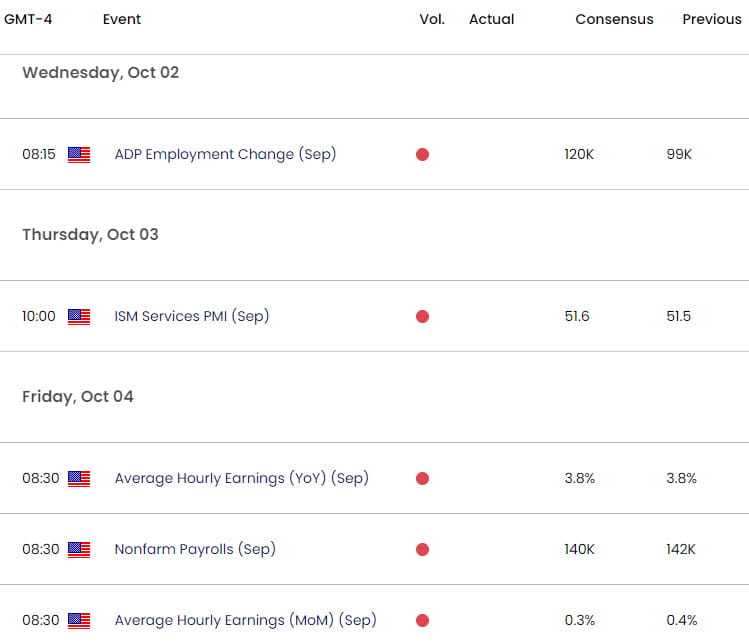Click the red volatility dot for ADP Employment Change
The image size is (749, 643).
(422, 155)
